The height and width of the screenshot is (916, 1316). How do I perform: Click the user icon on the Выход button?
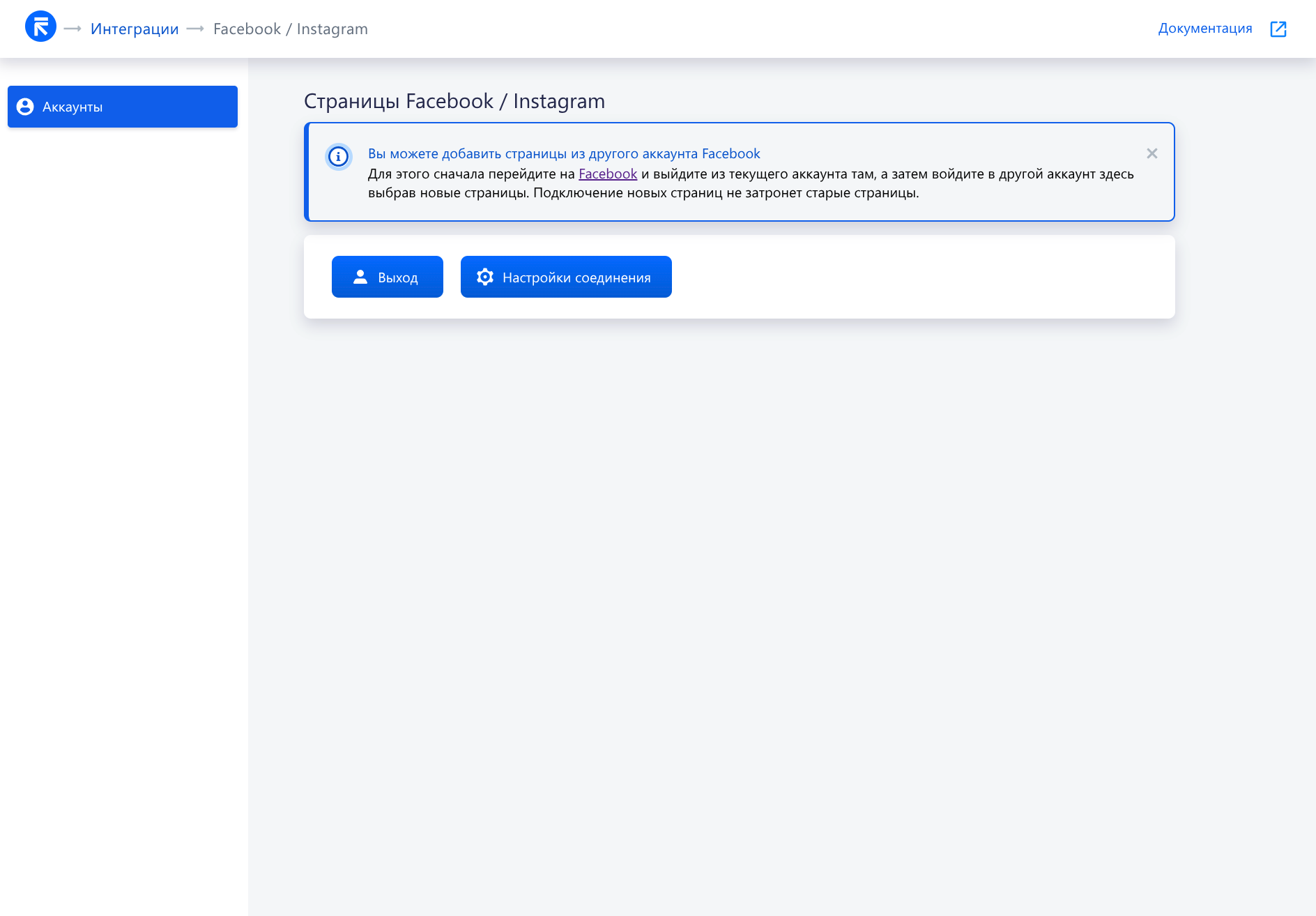(360, 277)
